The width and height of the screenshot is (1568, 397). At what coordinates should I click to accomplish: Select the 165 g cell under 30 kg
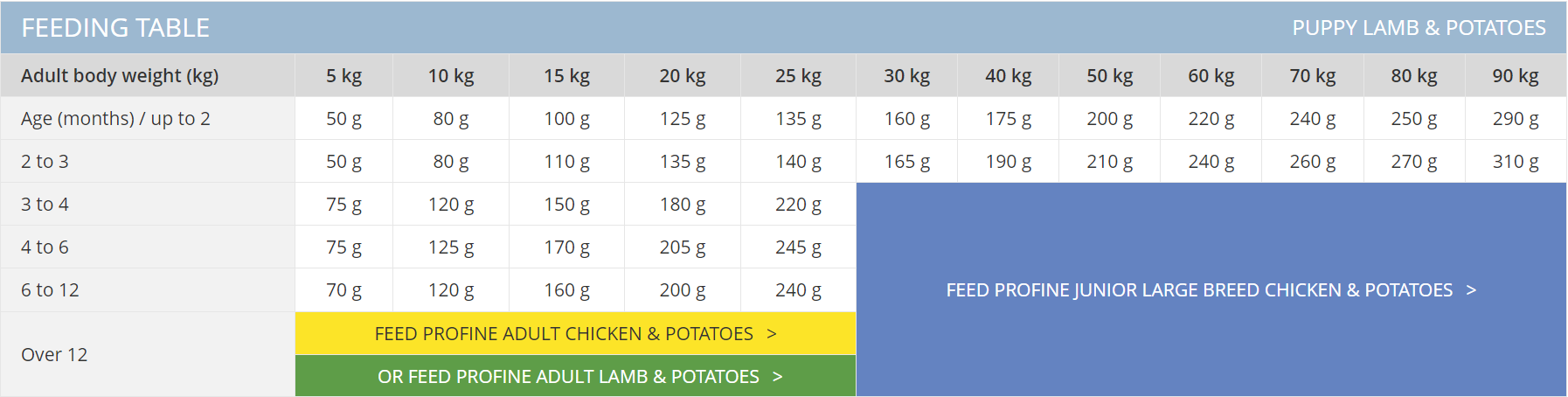click(907, 162)
